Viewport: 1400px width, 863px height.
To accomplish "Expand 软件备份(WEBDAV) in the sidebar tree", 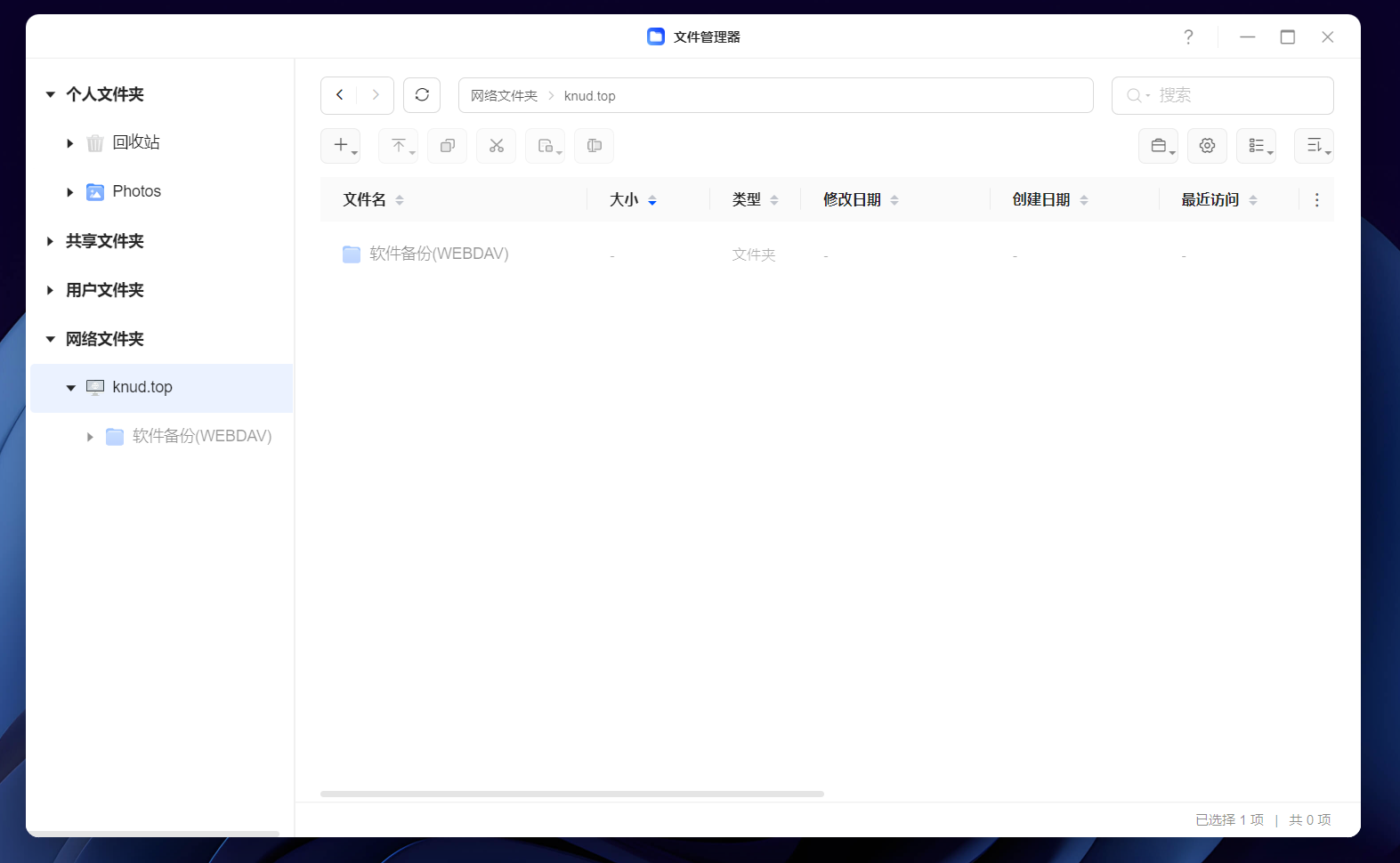I will [x=90, y=437].
